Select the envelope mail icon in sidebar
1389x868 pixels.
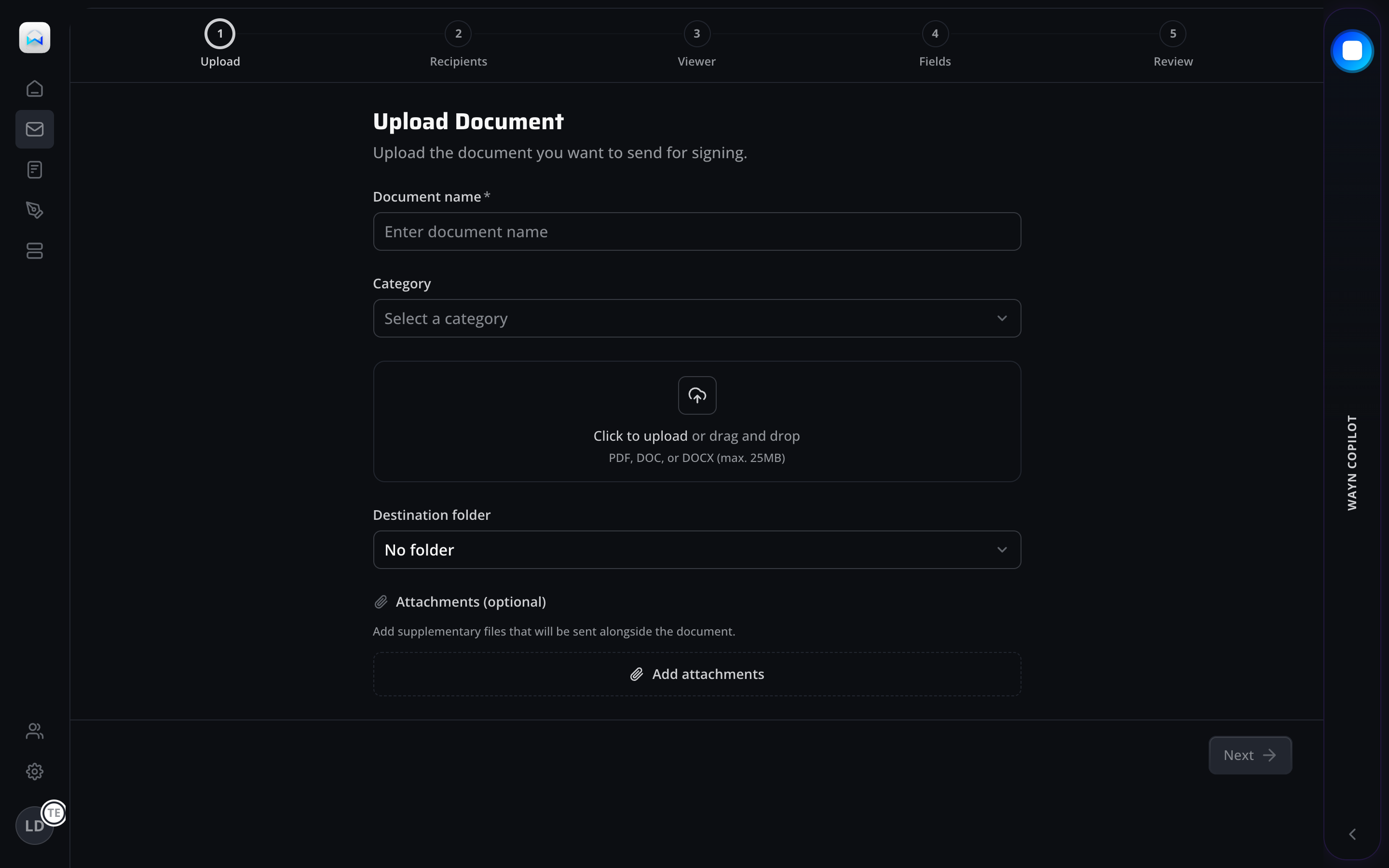point(34,129)
